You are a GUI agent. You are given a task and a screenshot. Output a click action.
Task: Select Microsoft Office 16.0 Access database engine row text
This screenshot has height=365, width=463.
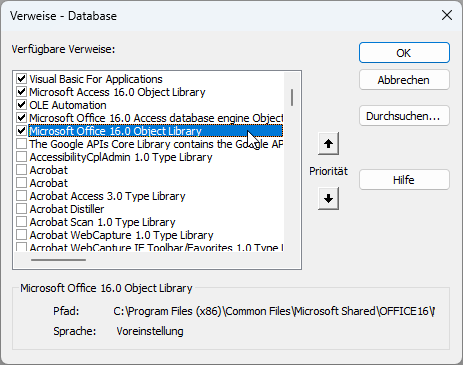point(156,118)
